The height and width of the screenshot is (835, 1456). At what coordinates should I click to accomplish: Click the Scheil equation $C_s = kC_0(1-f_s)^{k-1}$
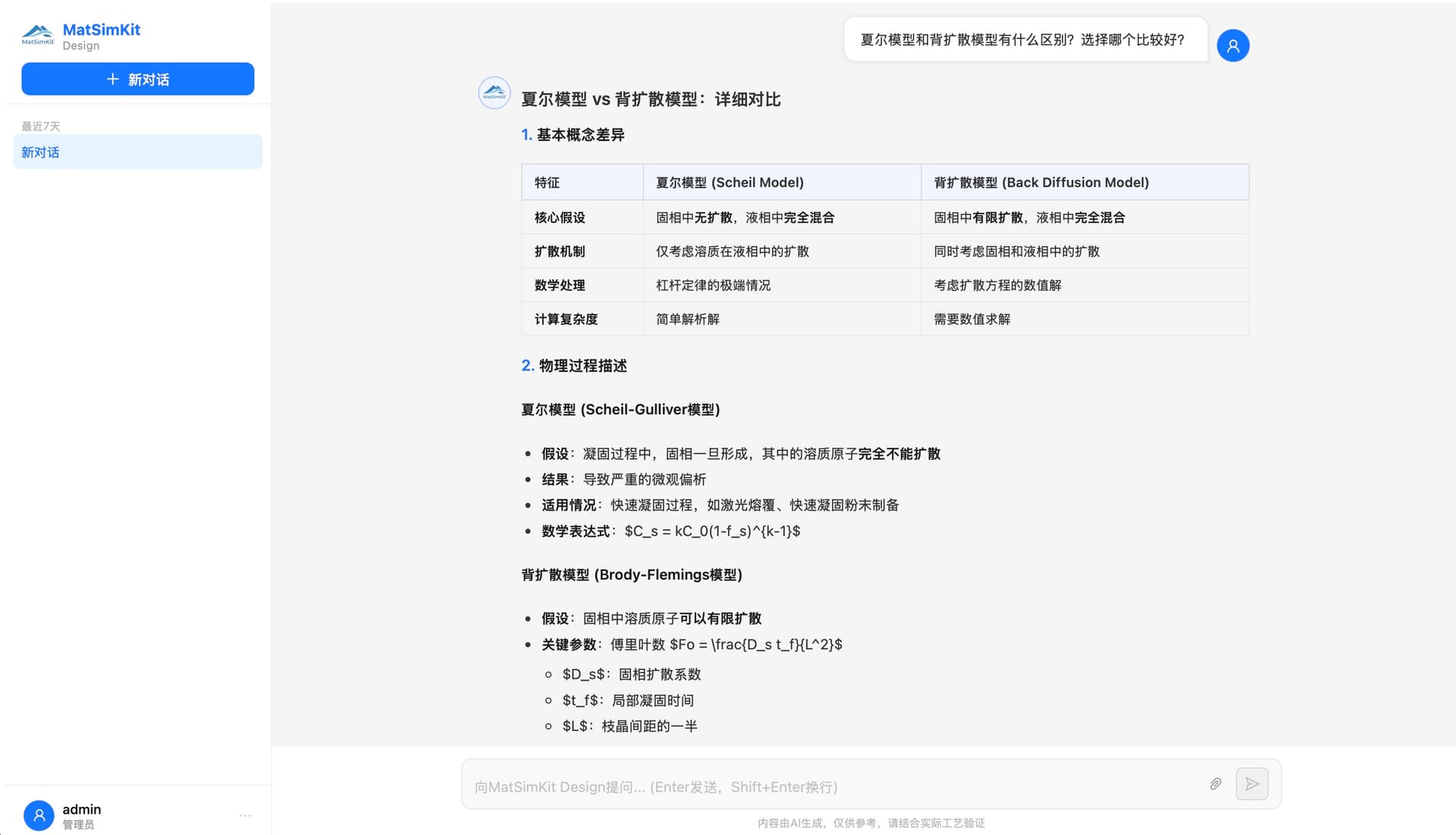711,531
